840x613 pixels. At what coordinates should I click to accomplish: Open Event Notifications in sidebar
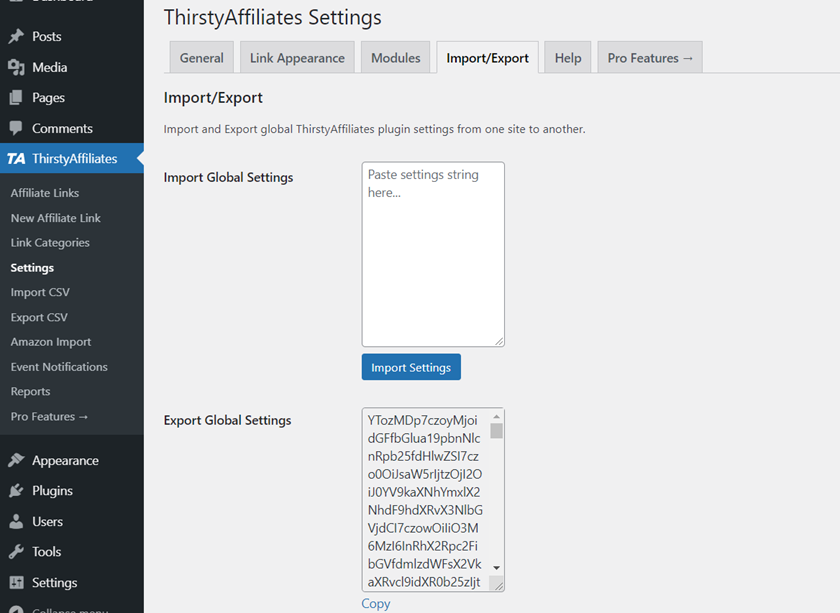pos(59,367)
